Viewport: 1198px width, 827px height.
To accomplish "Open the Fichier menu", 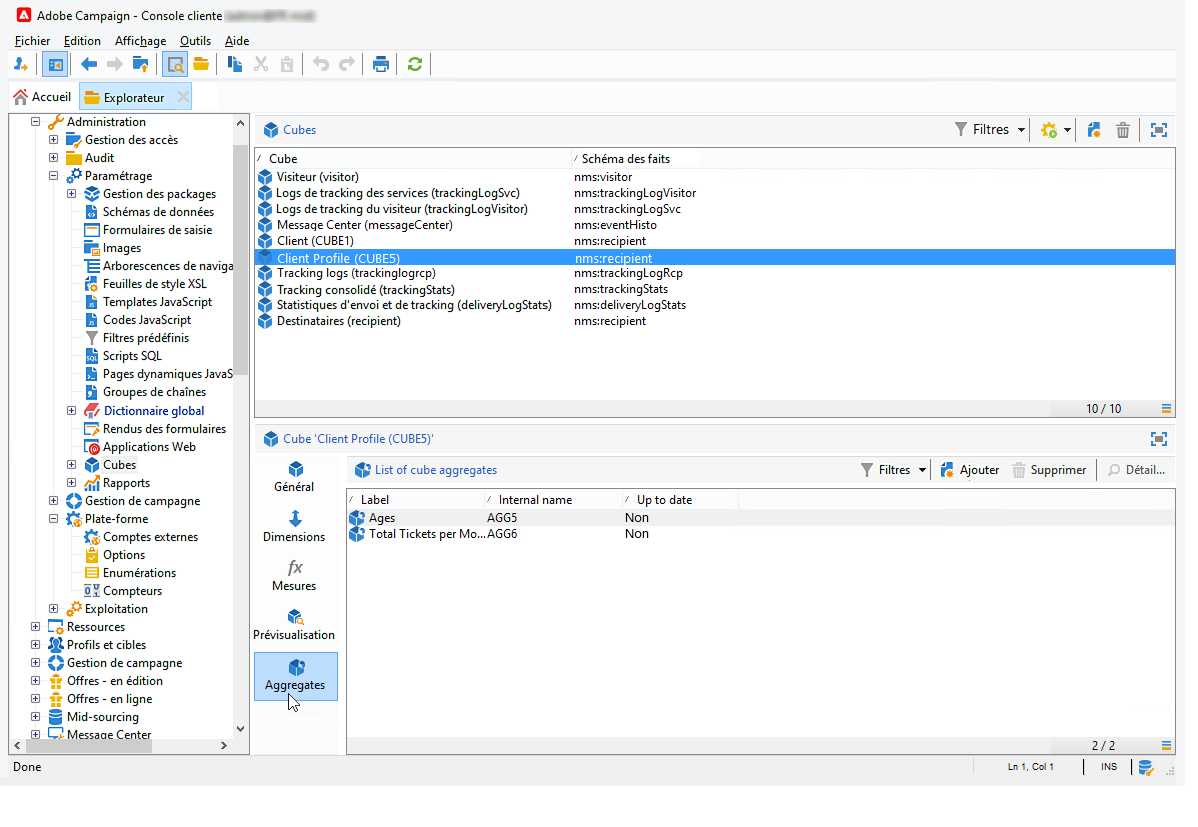I will click(x=32, y=41).
